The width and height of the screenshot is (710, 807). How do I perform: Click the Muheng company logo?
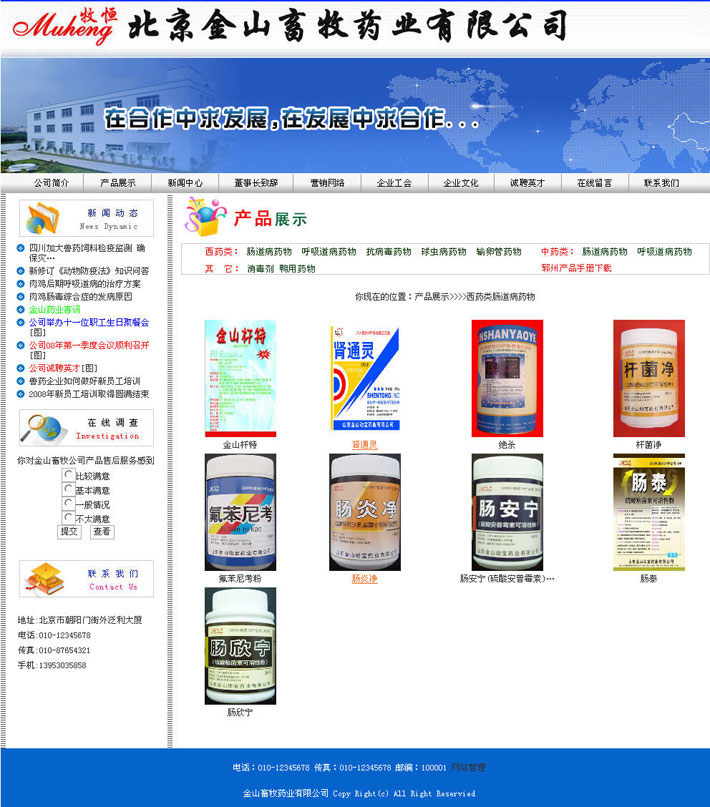coord(65,26)
